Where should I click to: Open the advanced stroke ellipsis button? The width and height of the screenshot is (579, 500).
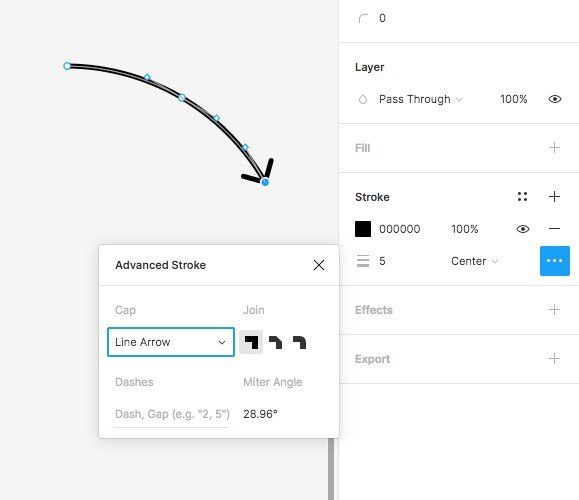point(554,261)
